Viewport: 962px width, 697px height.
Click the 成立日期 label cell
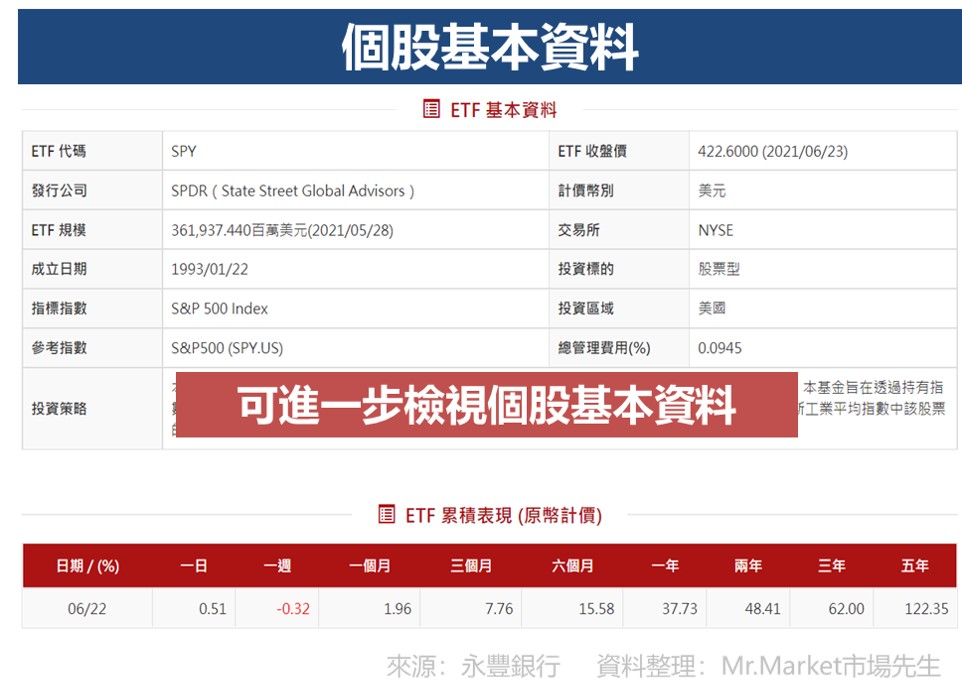92,269
